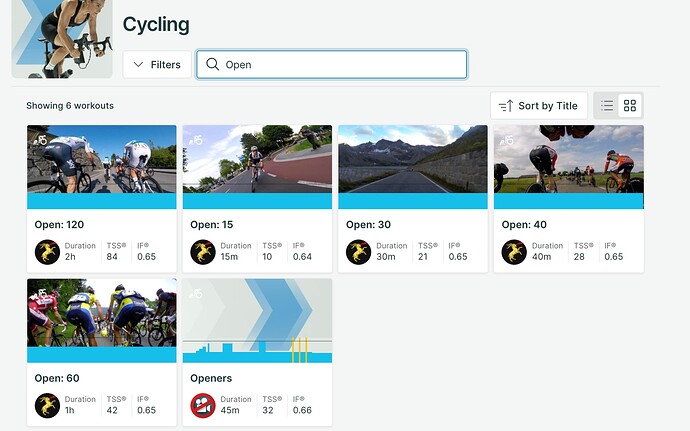The height and width of the screenshot is (431, 690).
Task: Open the Sort by Title menu
Action: pyautogui.click(x=538, y=105)
